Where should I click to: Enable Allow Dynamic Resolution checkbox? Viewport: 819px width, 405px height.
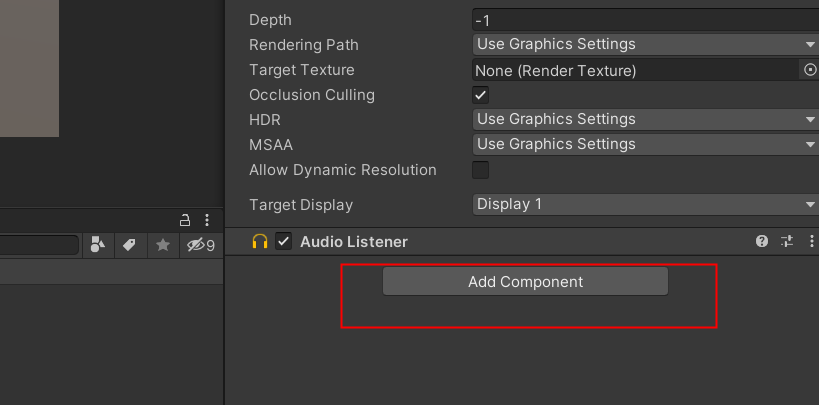coord(481,170)
